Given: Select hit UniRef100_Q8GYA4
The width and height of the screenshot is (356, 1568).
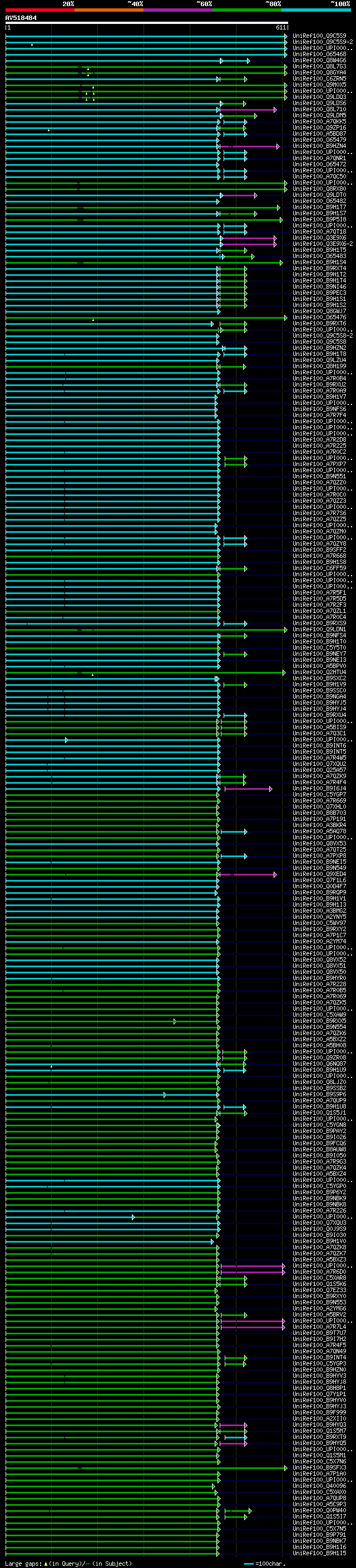Looking at the screenshot, I should [x=319, y=72].
